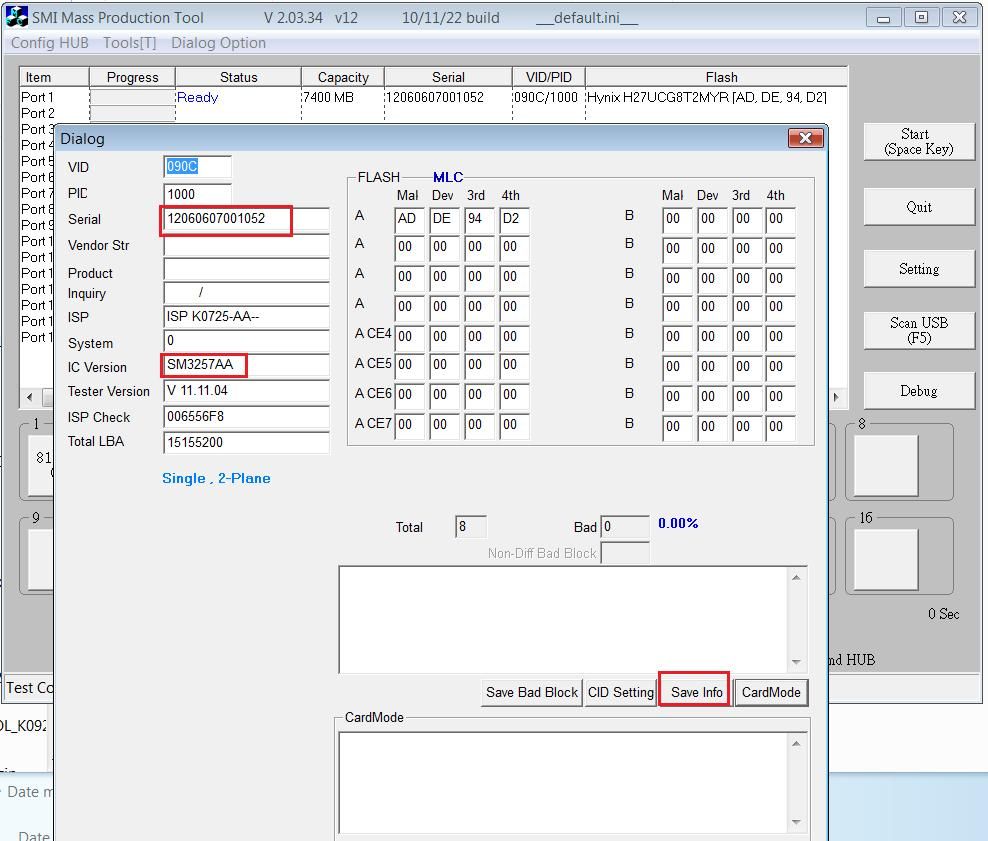Select the Port 2 row
Screen dimensions: 988x841
point(434,113)
